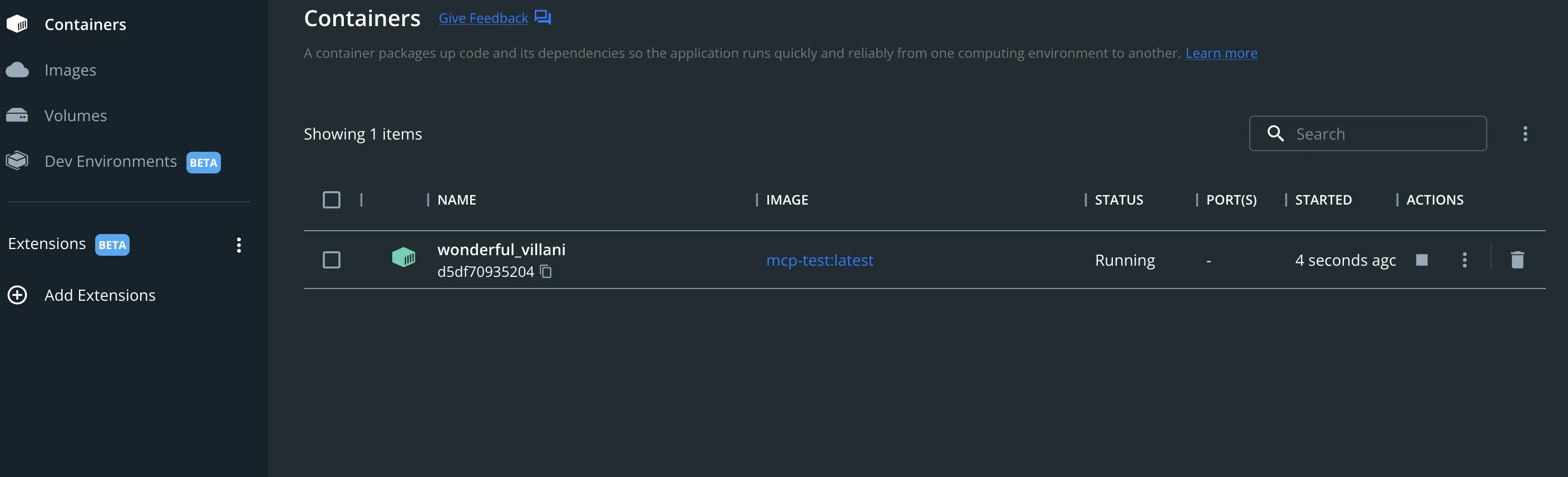Check the wonderful_villani row checkbox
The height and width of the screenshot is (477, 1568).
(332, 260)
